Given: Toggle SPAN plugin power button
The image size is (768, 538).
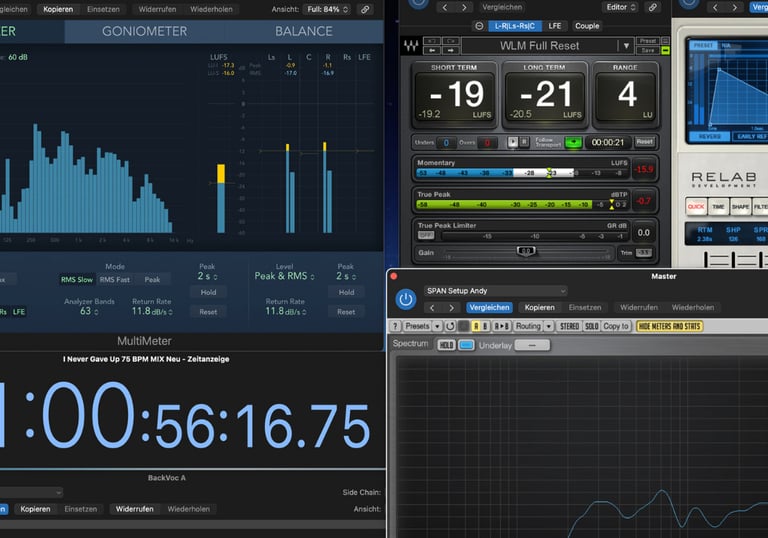Looking at the screenshot, I should coord(406,299).
